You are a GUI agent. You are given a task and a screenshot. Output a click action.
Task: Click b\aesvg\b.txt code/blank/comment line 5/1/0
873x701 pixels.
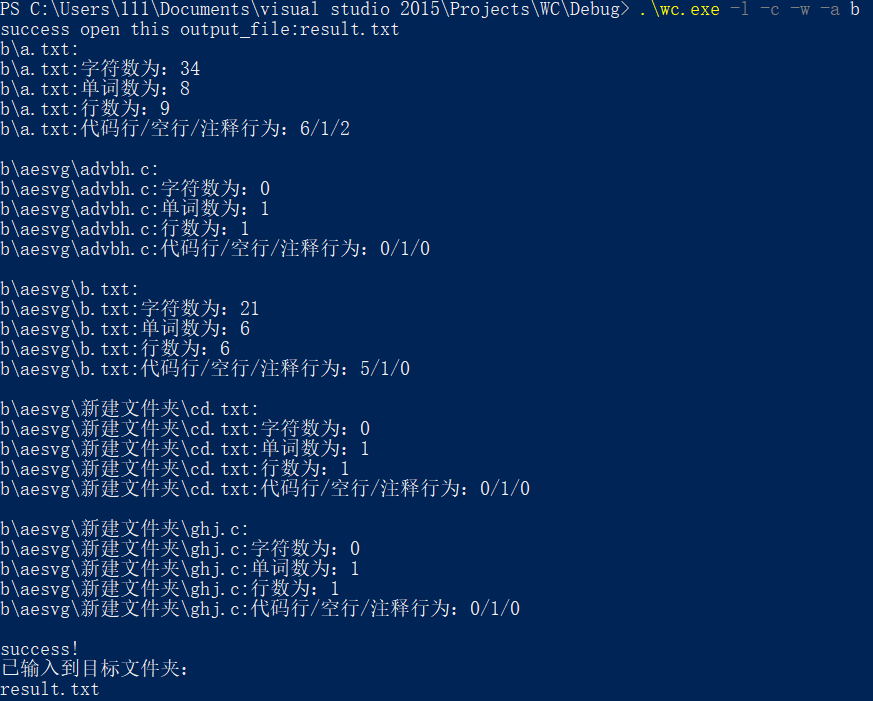(x=205, y=369)
